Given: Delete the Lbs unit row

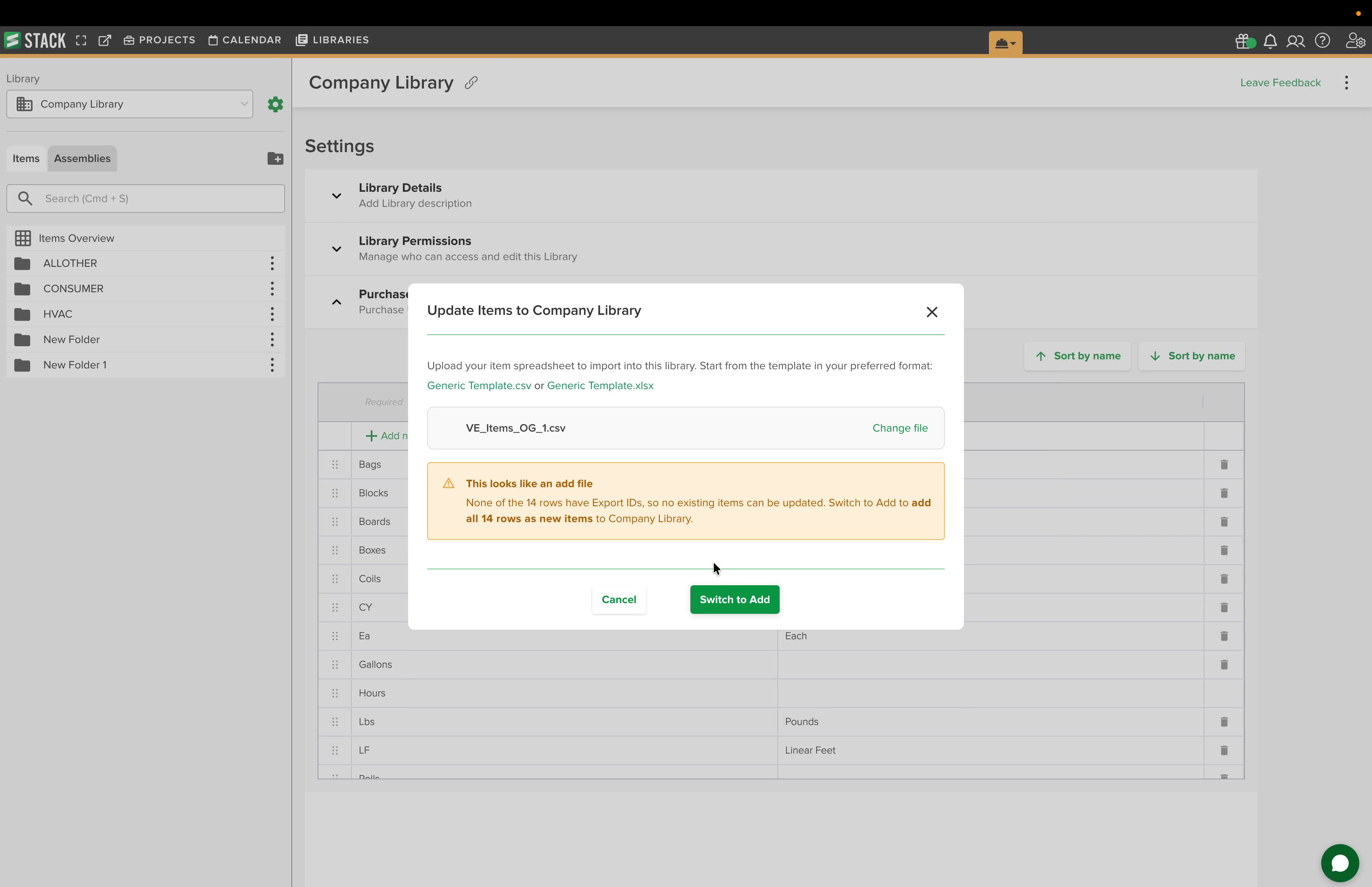Looking at the screenshot, I should coord(1224,722).
